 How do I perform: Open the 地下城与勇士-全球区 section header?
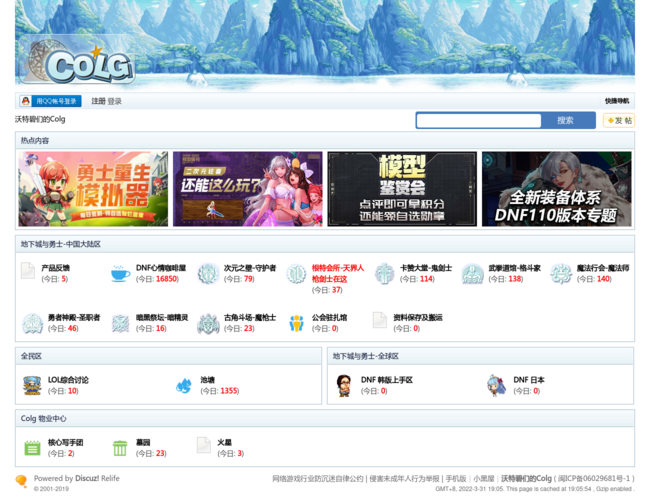click(366, 356)
